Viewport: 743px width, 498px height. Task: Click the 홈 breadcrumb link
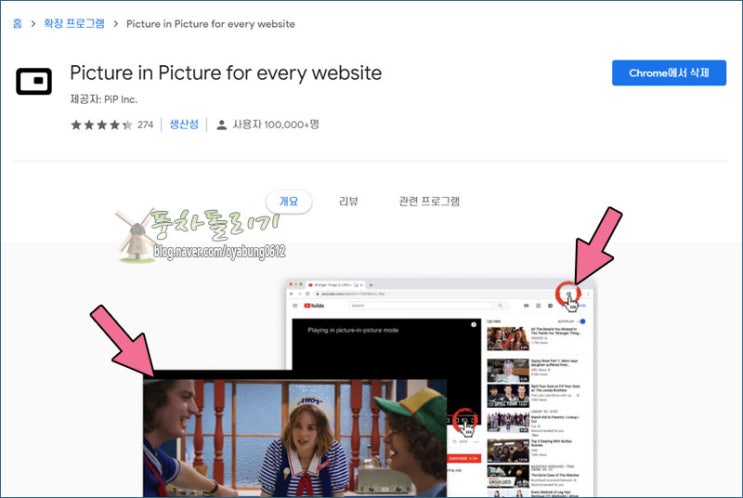(18, 24)
